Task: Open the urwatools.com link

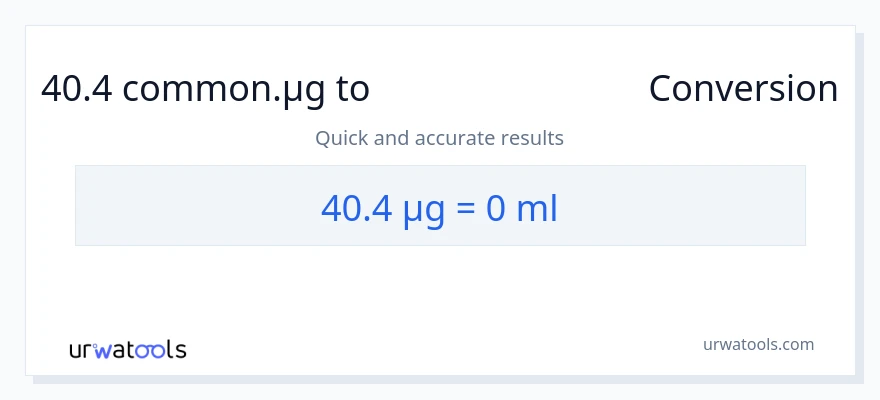Action: (758, 344)
